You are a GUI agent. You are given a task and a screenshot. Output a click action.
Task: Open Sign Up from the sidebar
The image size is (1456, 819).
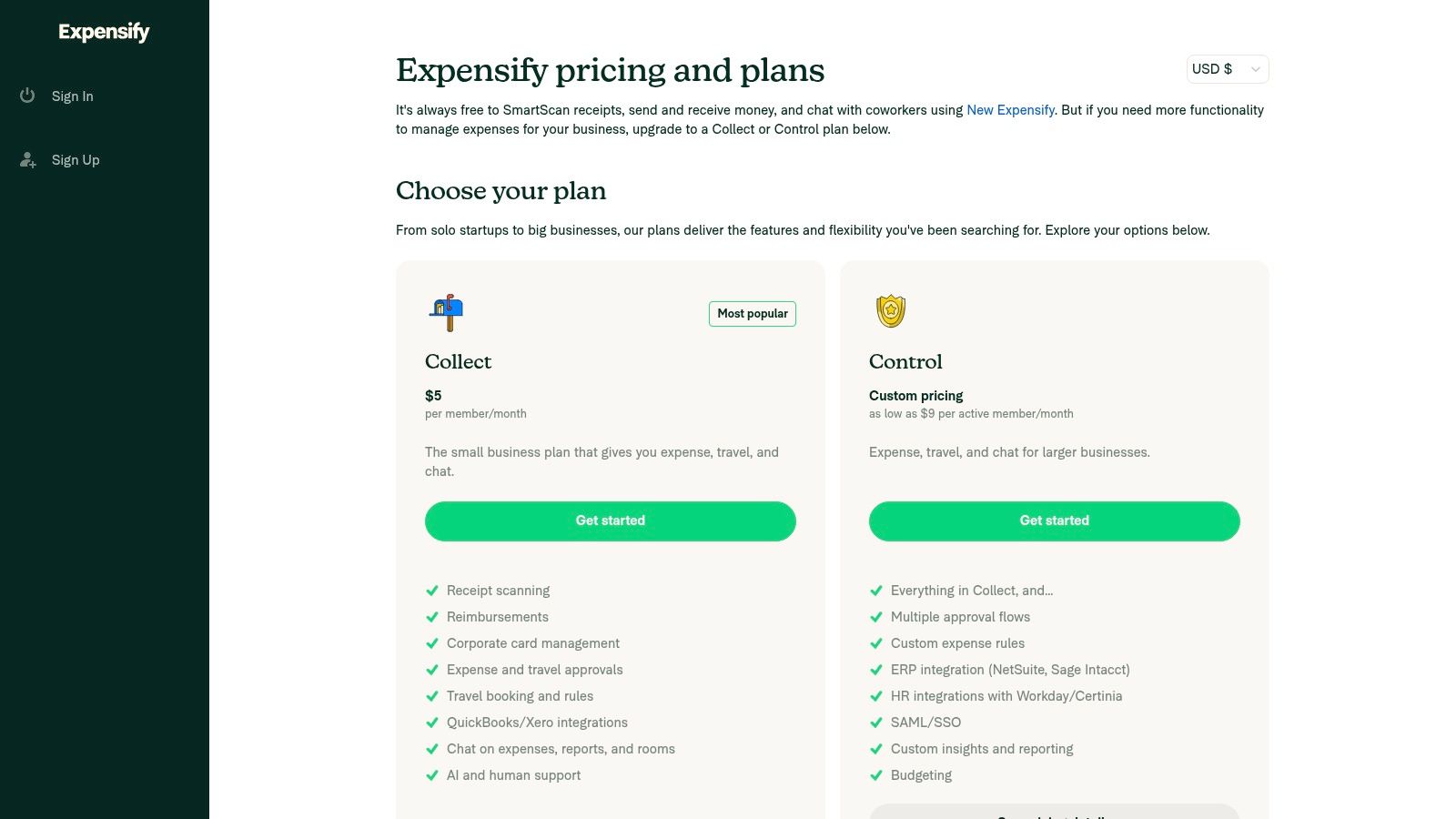pyautogui.click(x=76, y=160)
